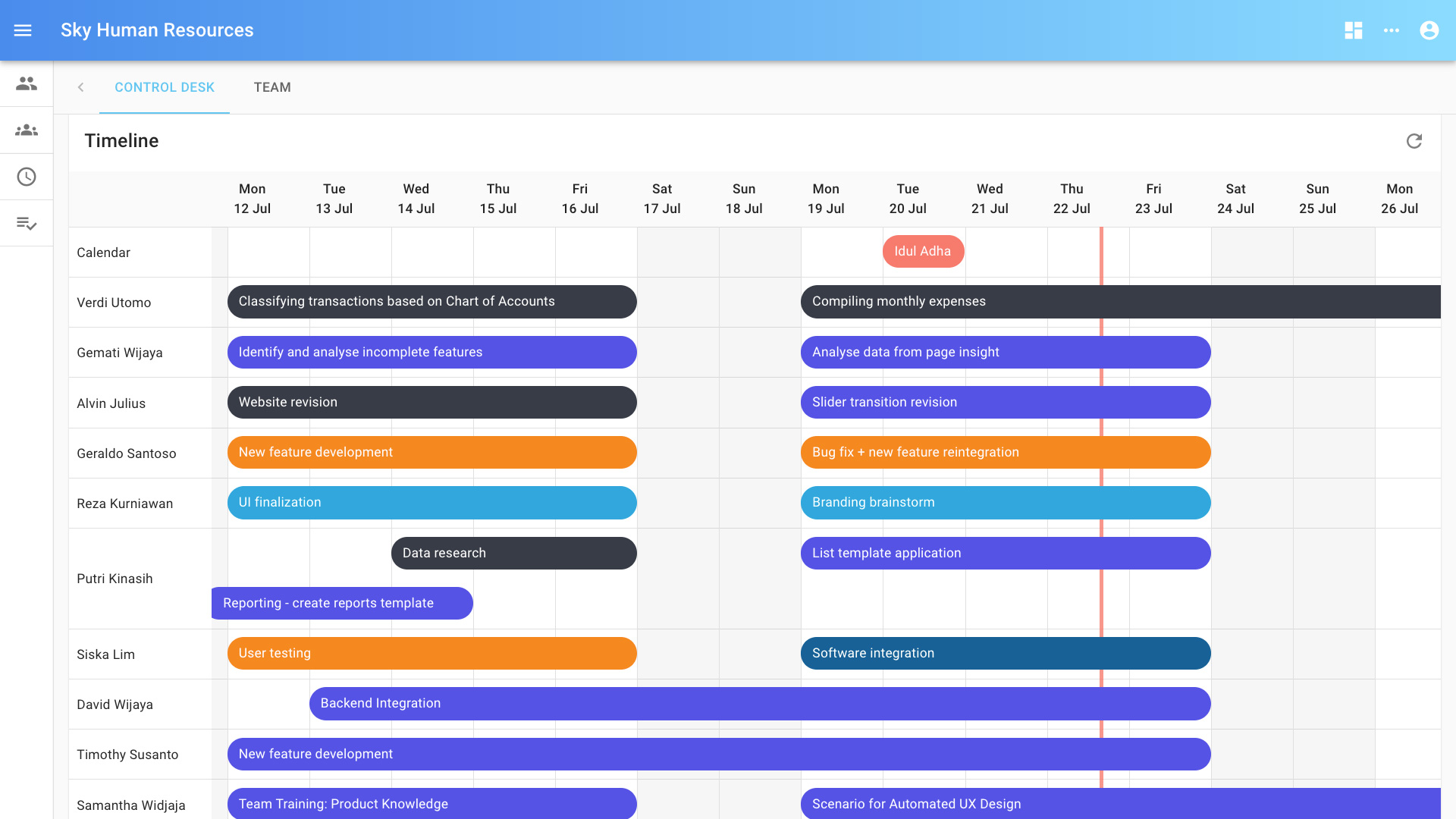Screen dimensions: 1456x819
Task: Select the CONTROL DESK tab
Action: (165, 87)
